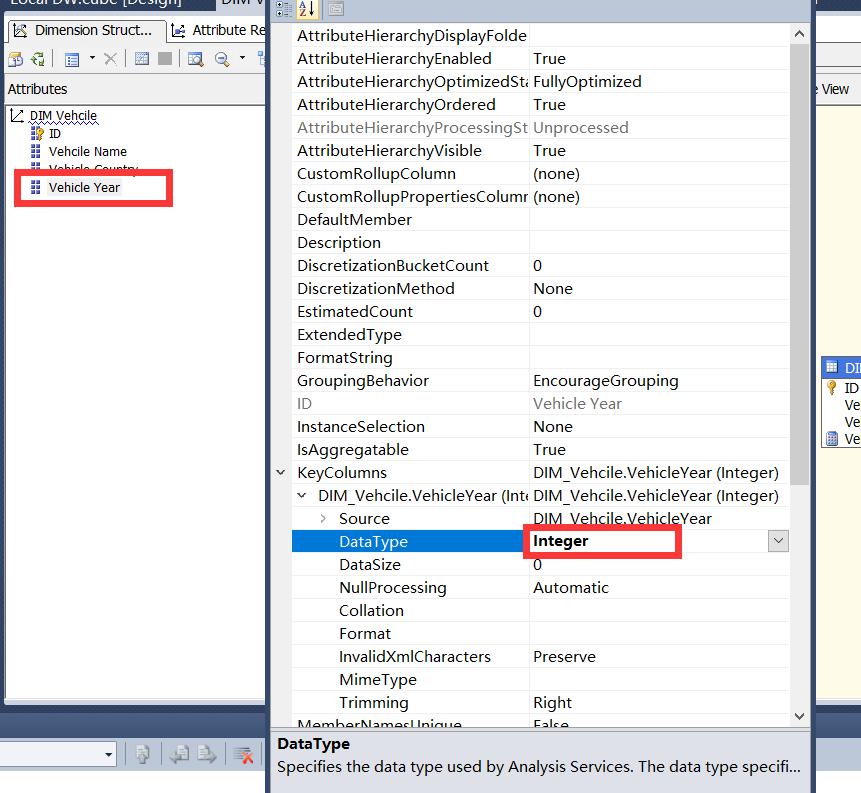Select the Vehicle Year attribute
Image resolution: width=861 pixels, height=793 pixels.
click(x=84, y=187)
